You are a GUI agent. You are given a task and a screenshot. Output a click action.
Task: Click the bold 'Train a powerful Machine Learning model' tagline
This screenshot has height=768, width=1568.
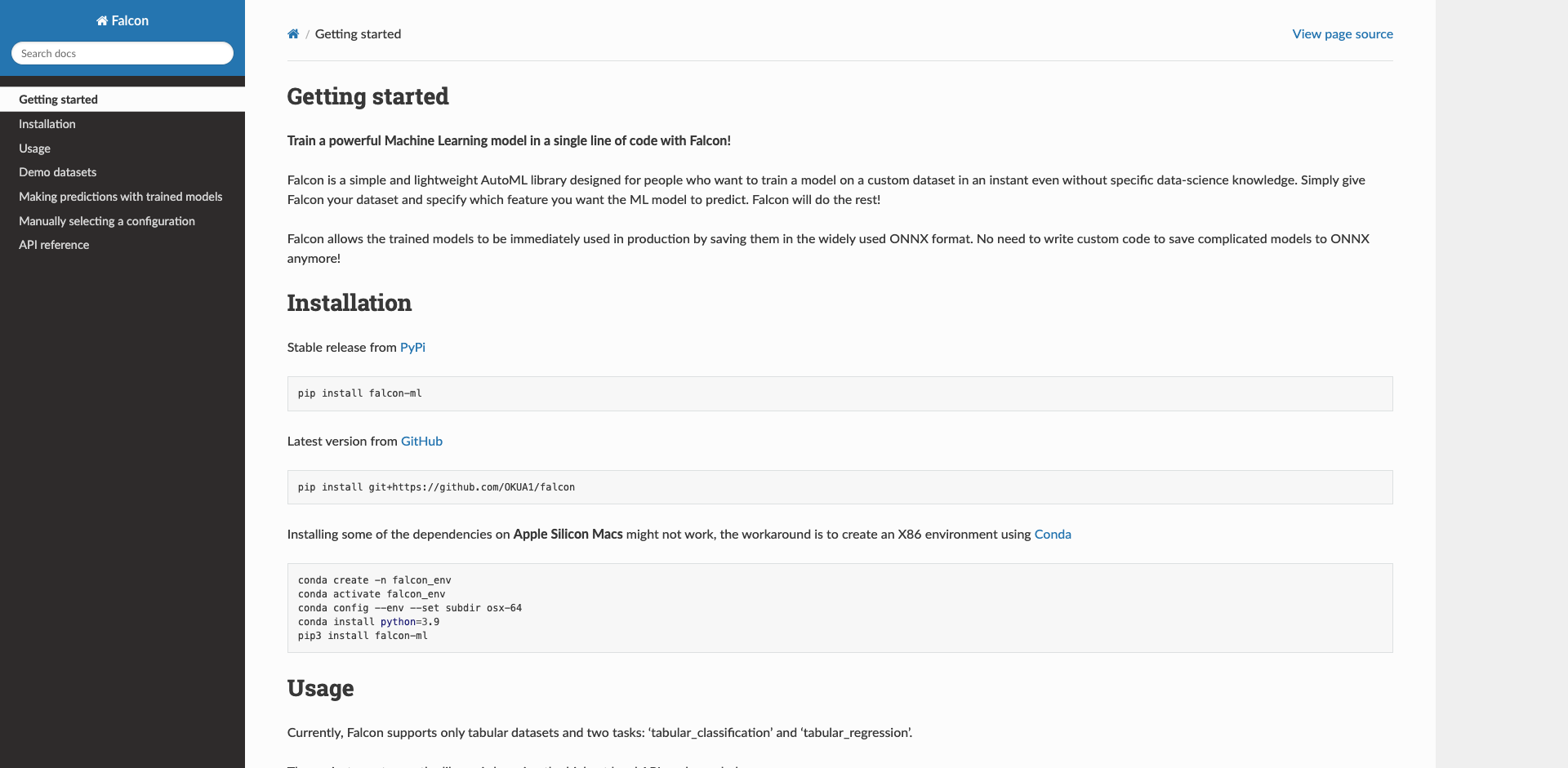tap(509, 141)
